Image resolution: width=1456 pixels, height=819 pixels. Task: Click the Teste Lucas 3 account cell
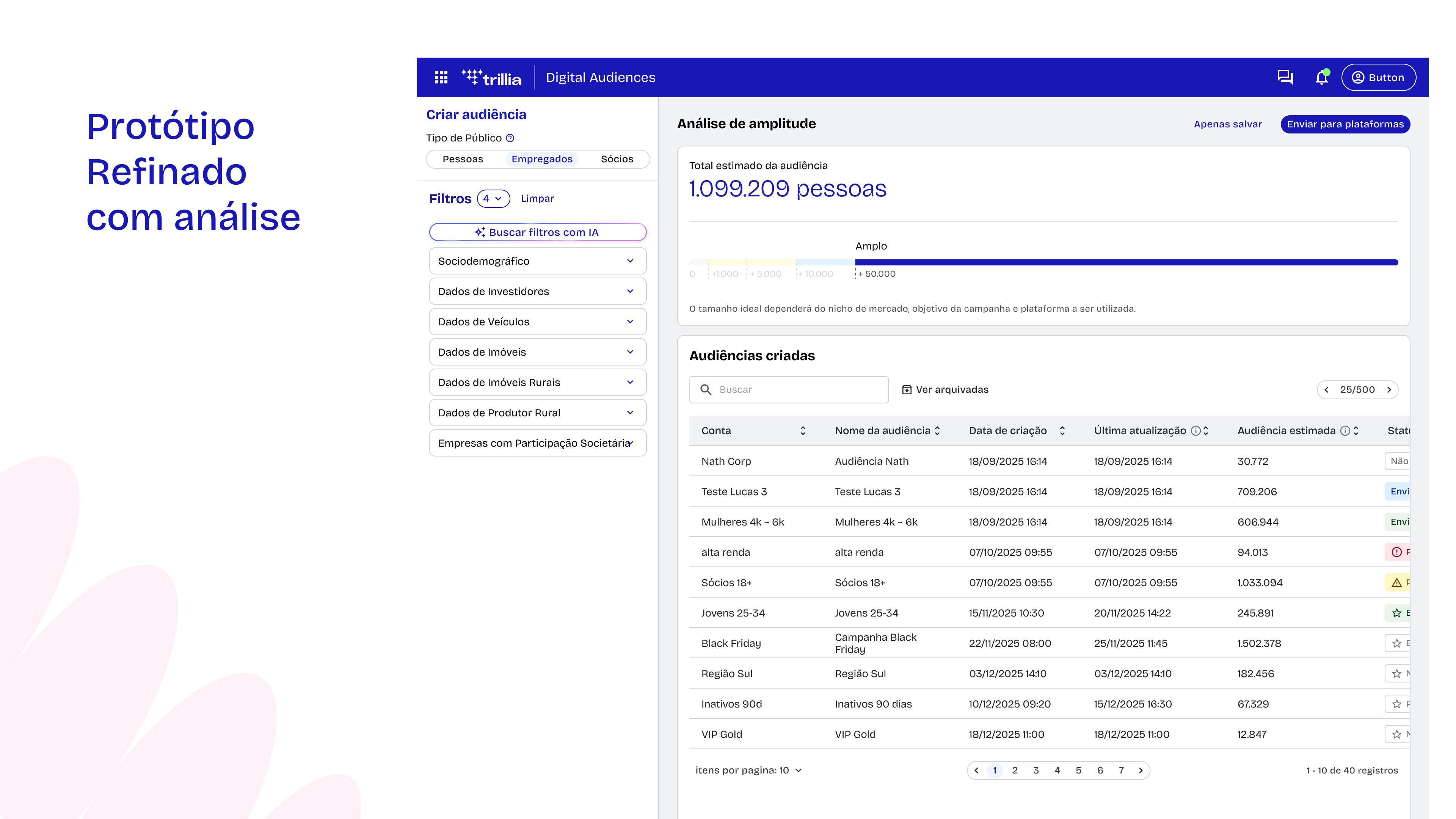click(x=734, y=492)
